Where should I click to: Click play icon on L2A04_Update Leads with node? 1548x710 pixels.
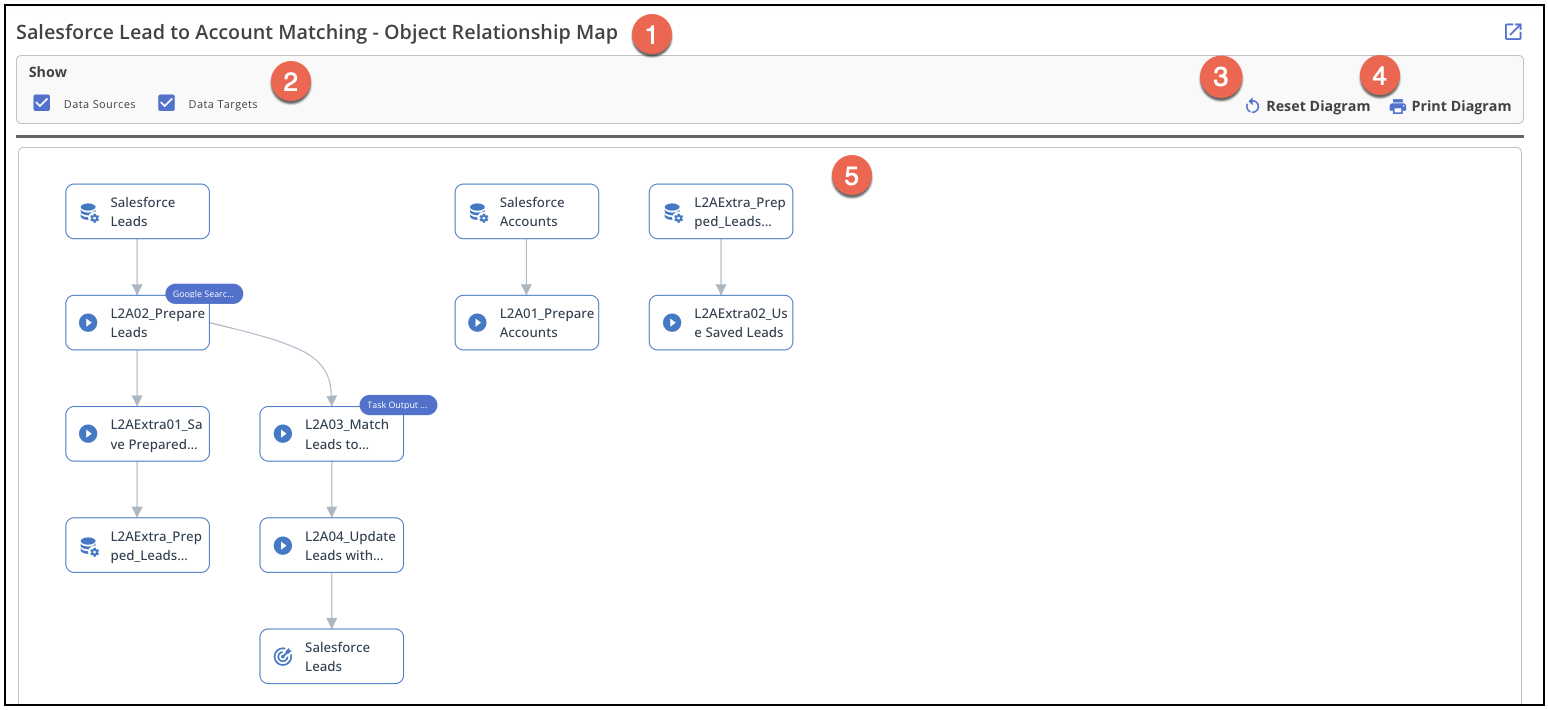click(283, 546)
